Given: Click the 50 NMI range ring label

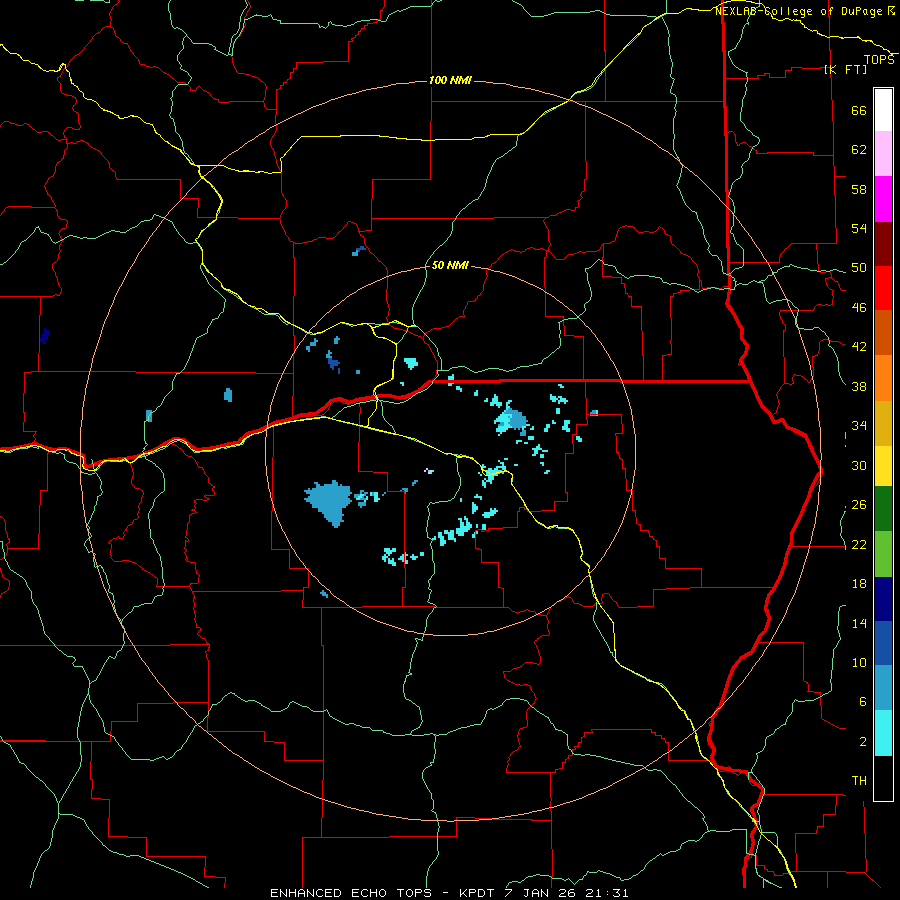Looking at the screenshot, I should (x=450, y=265).
